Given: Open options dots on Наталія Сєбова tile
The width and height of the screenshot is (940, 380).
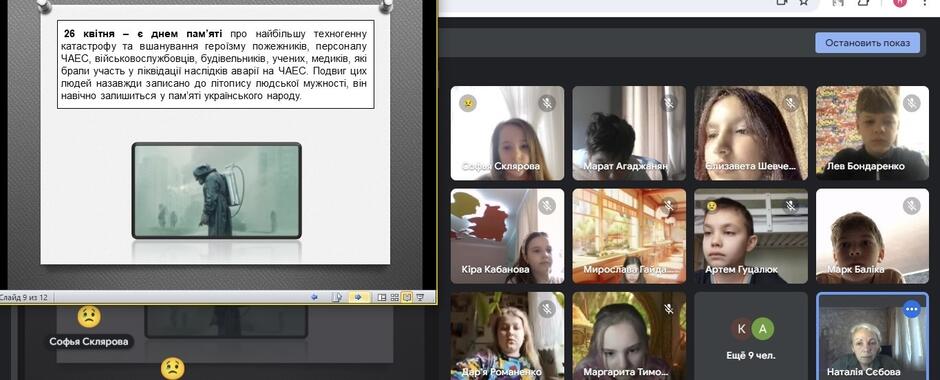Looking at the screenshot, I should [912, 309].
